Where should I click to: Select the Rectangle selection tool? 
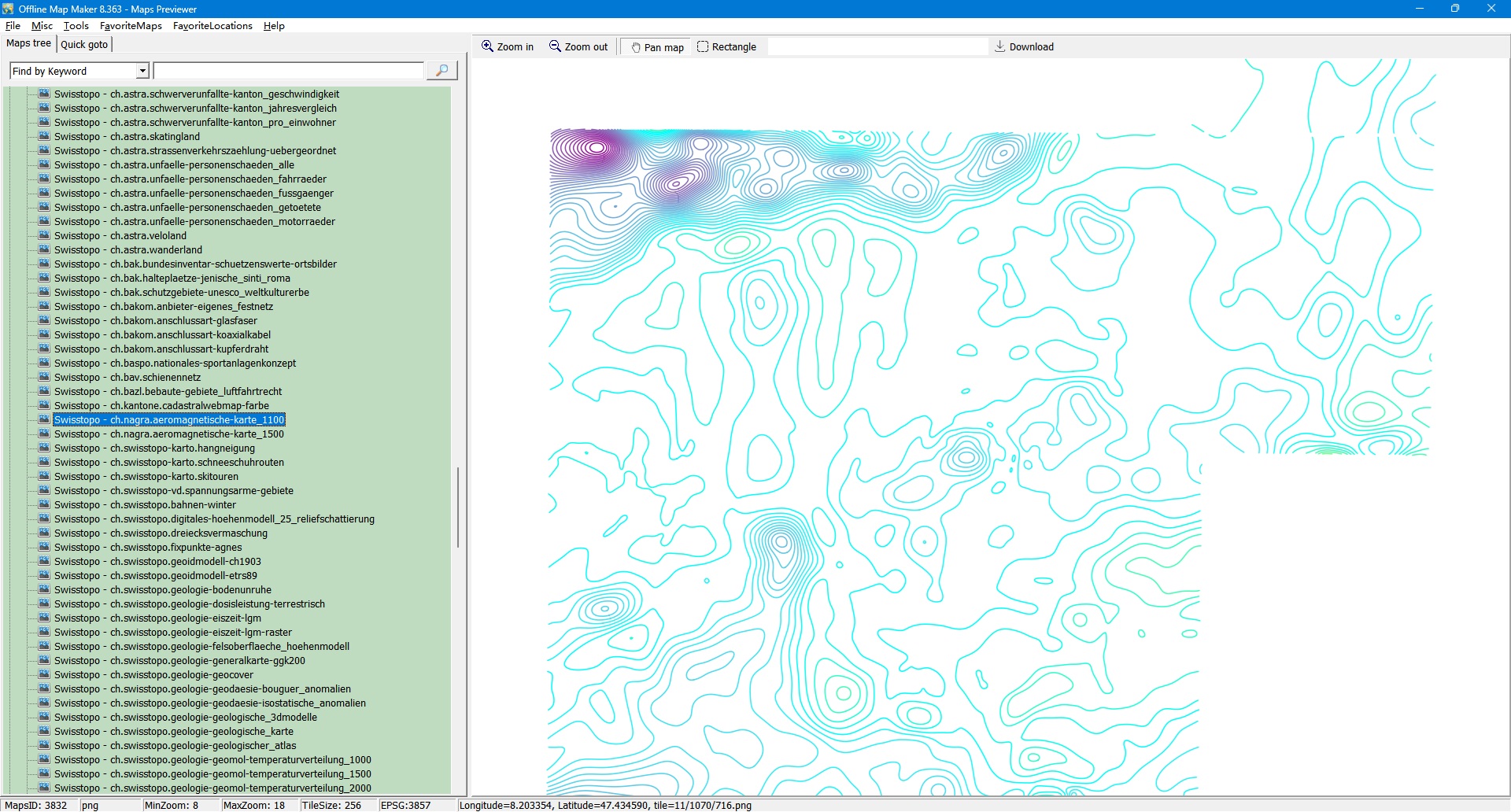[703, 47]
